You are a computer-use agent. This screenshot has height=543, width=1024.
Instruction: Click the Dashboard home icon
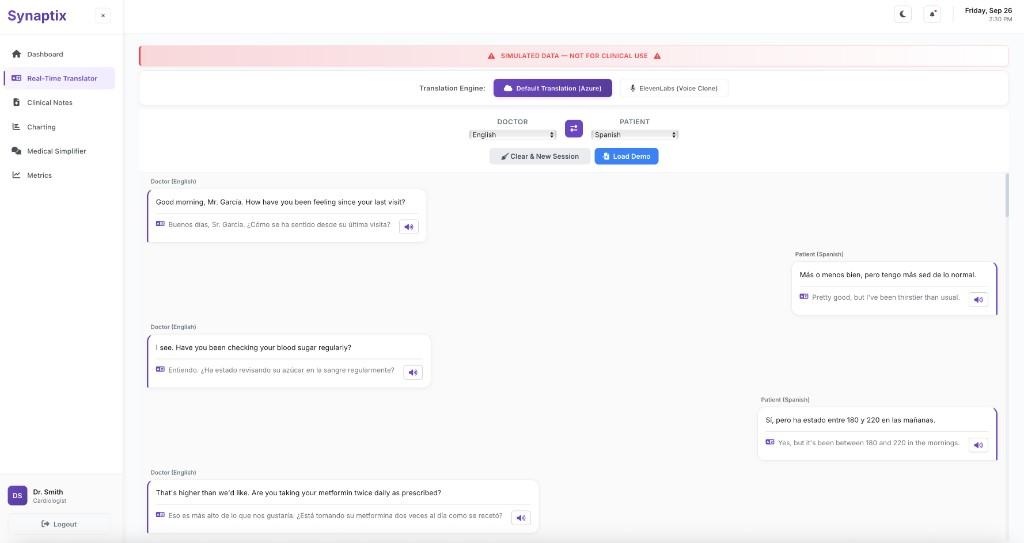[16, 54]
